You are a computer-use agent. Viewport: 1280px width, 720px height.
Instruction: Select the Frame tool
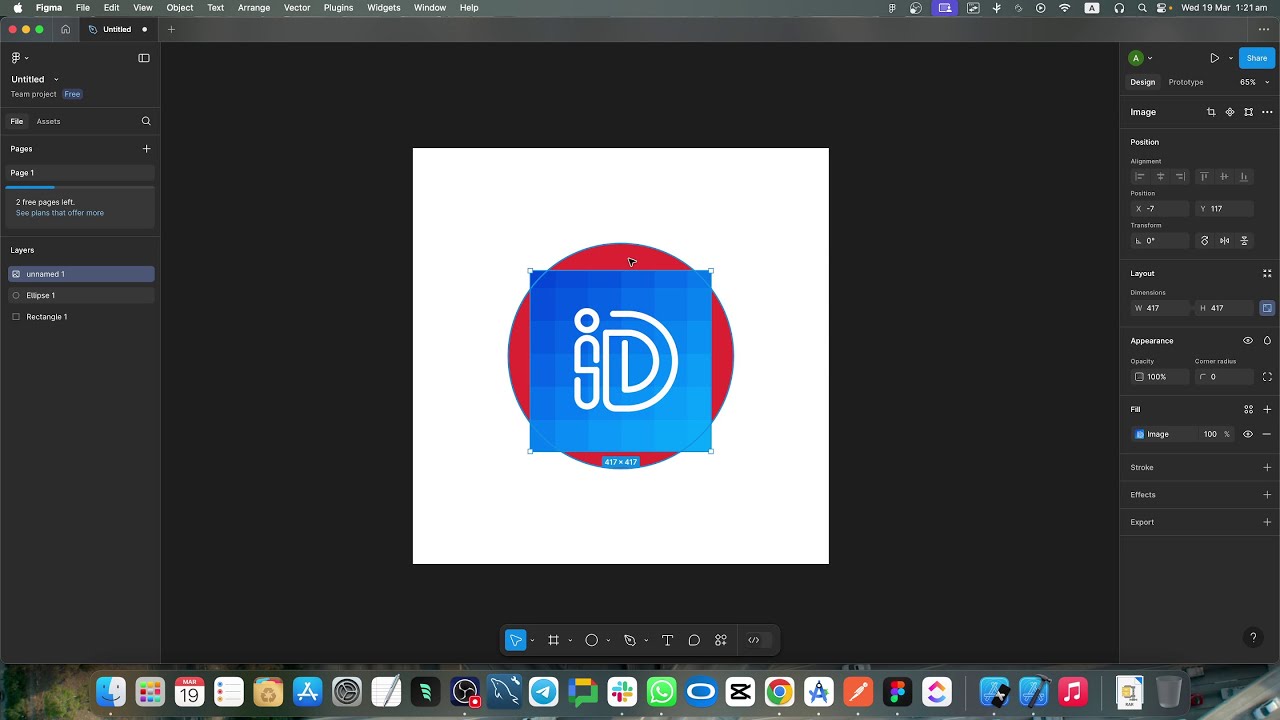coord(553,640)
